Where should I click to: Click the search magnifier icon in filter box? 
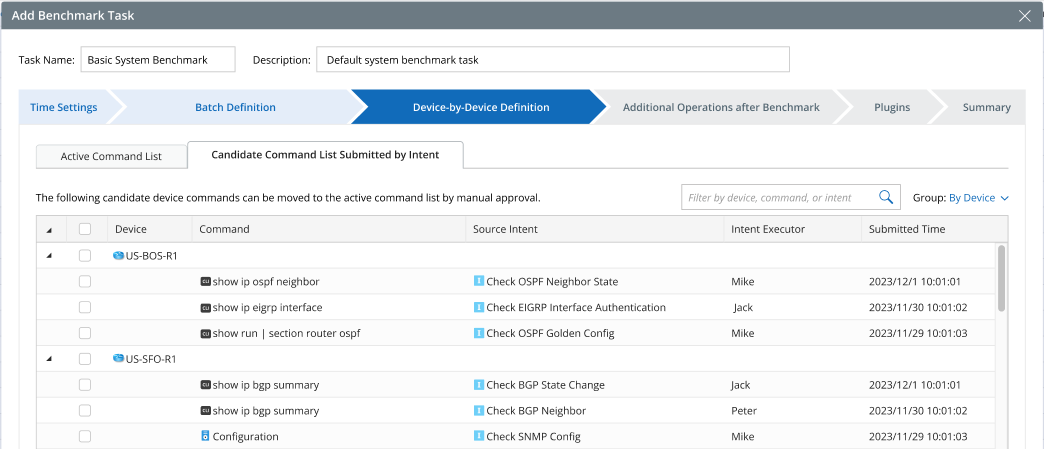pos(885,198)
